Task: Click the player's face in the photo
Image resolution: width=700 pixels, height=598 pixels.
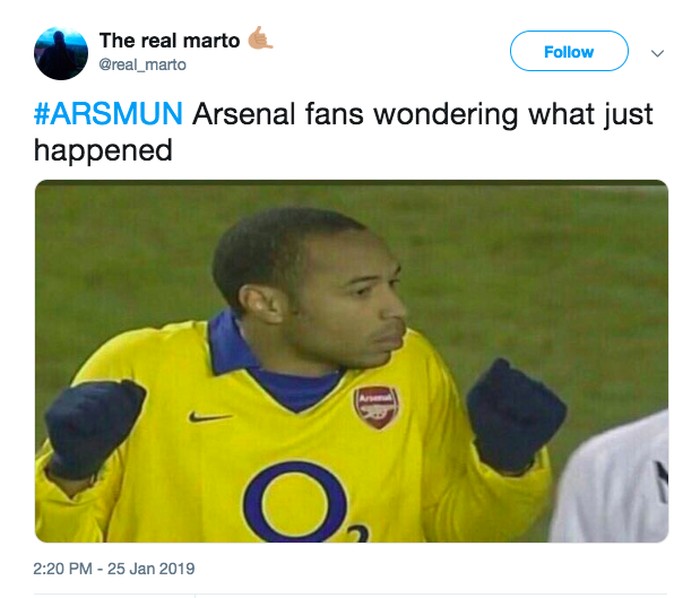Action: (x=358, y=300)
